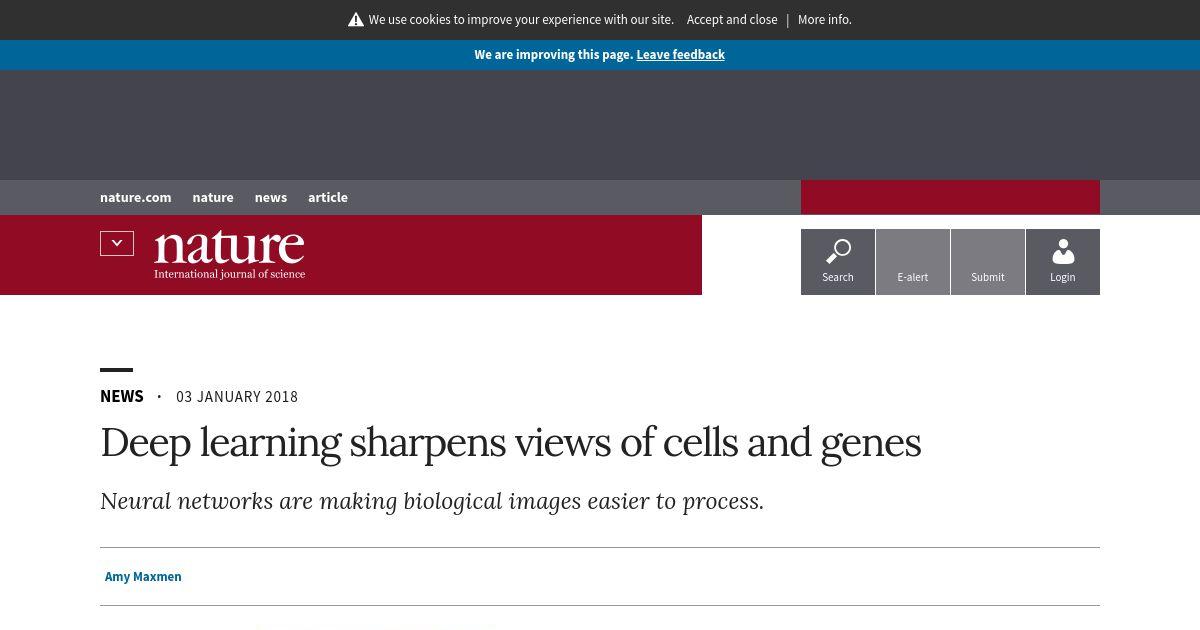Image resolution: width=1200 pixels, height=630 pixels.
Task: Open author Amy Maxmen's link
Action: pyautogui.click(x=143, y=577)
